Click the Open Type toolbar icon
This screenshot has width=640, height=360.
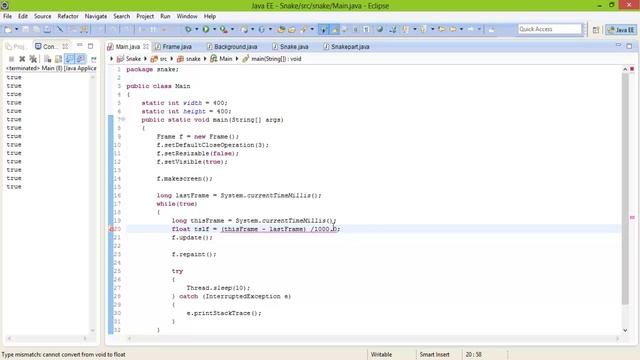[x=281, y=29]
